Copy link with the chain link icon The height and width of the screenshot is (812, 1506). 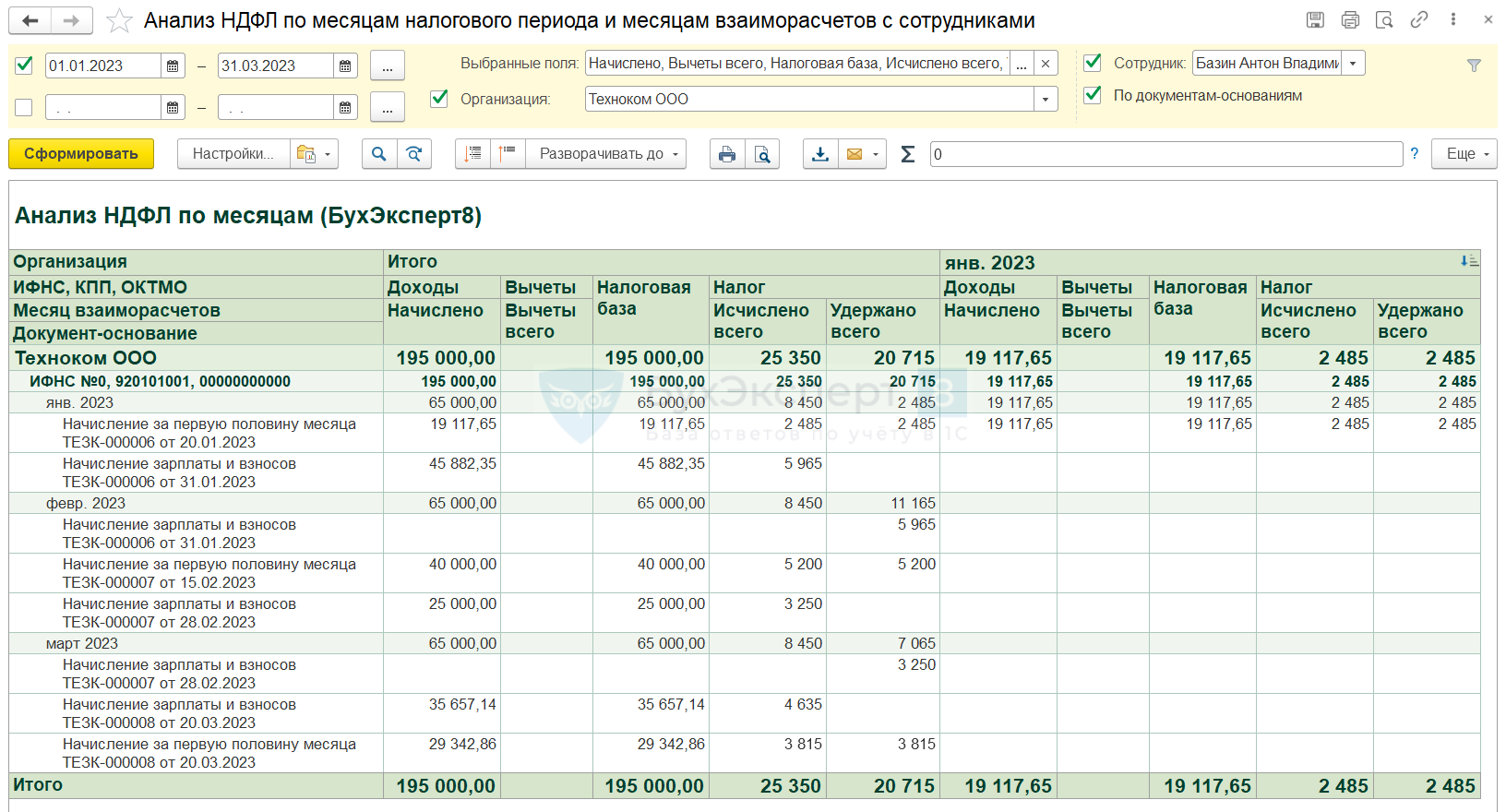point(1419,19)
